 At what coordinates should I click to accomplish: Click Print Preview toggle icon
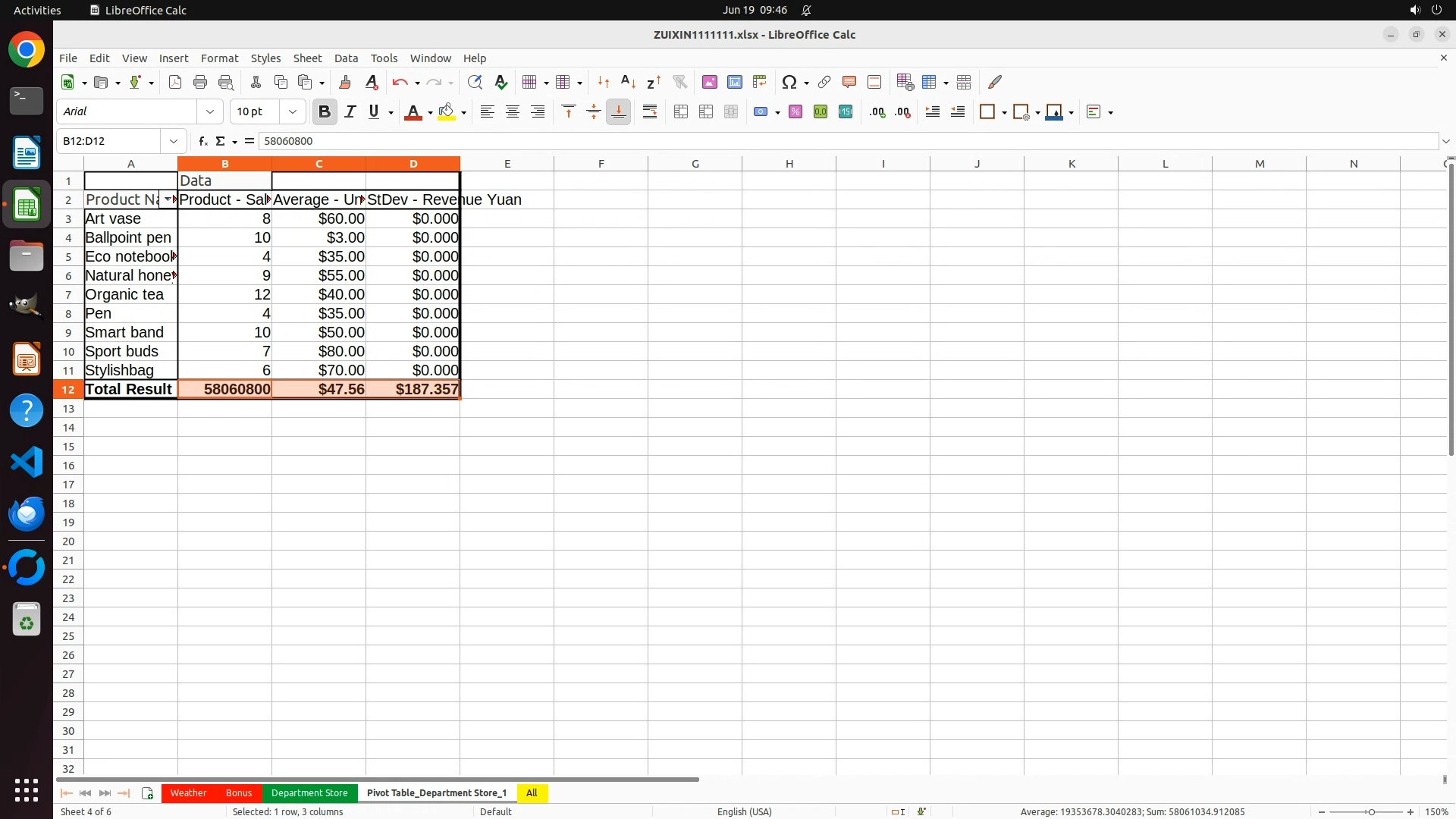coord(225,82)
